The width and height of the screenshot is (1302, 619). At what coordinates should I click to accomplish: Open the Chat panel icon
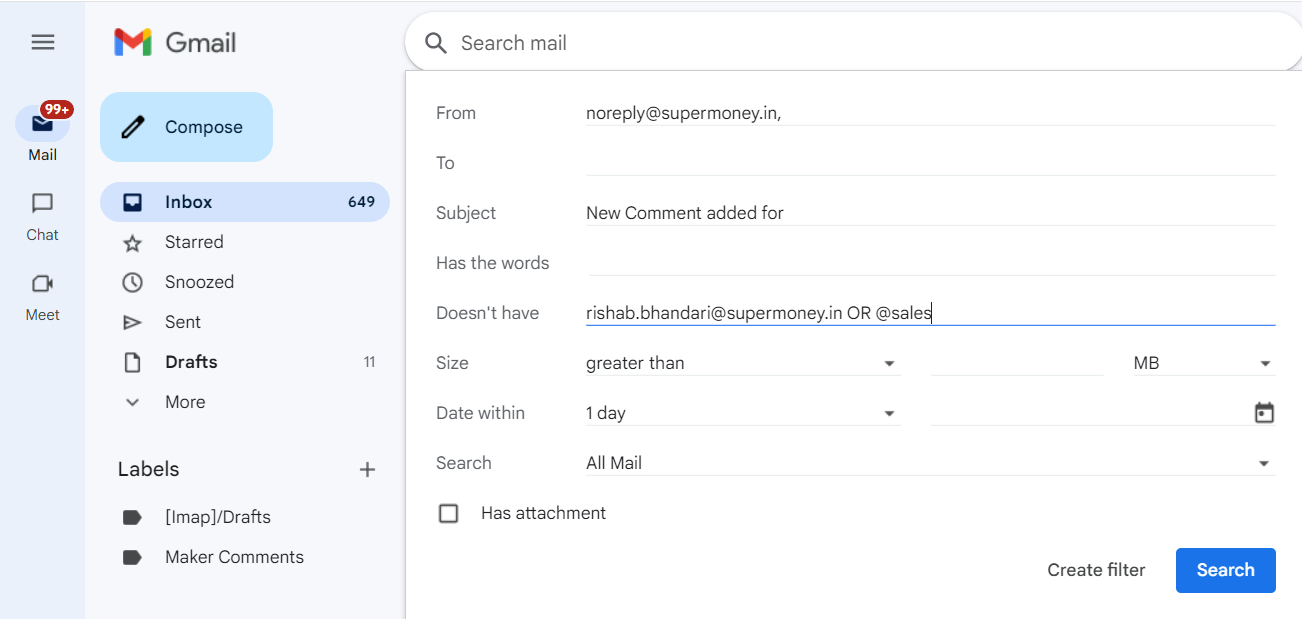[42, 203]
